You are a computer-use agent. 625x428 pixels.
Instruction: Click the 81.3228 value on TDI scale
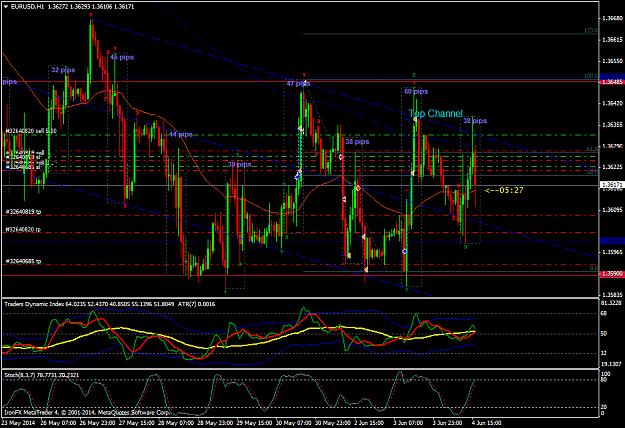click(611, 303)
